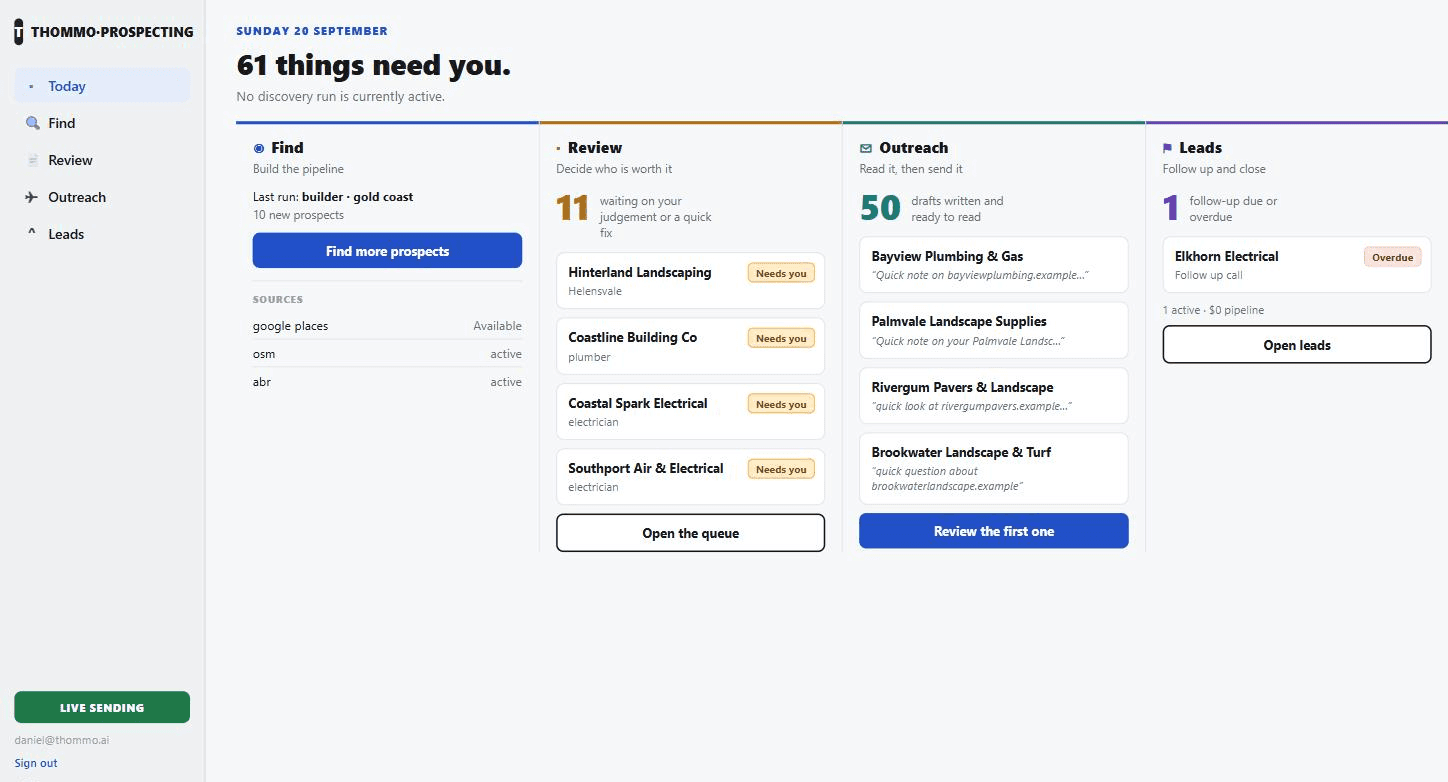Open the Brookwater Landscape & Turf draft
This screenshot has width=1448, height=782.
[x=994, y=469]
